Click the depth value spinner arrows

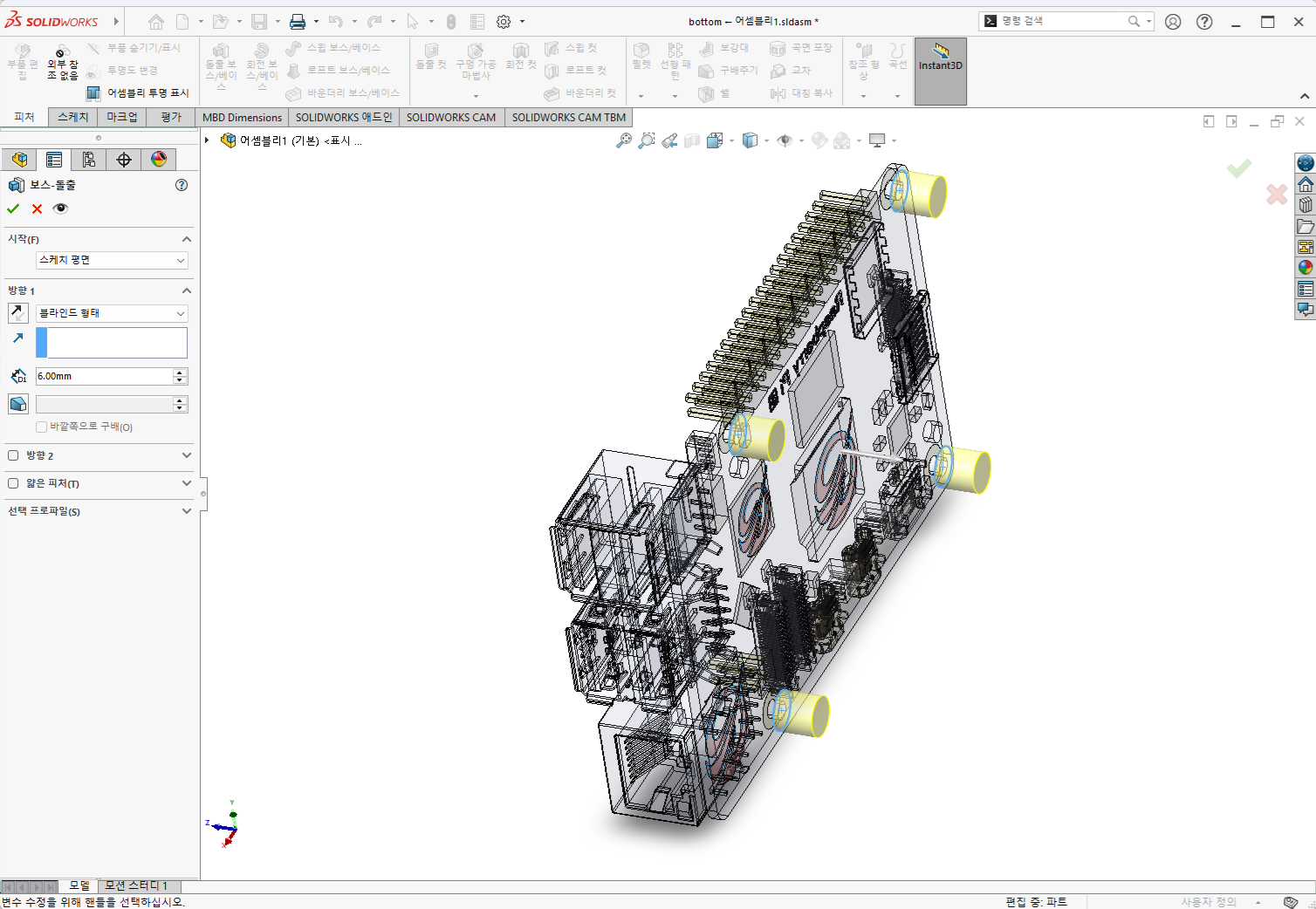pos(180,376)
